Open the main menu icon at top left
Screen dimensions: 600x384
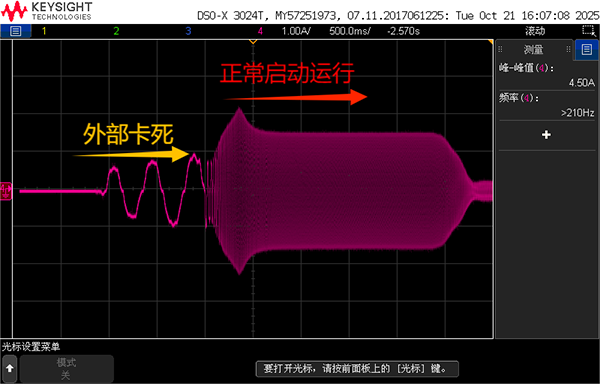pos(15,31)
